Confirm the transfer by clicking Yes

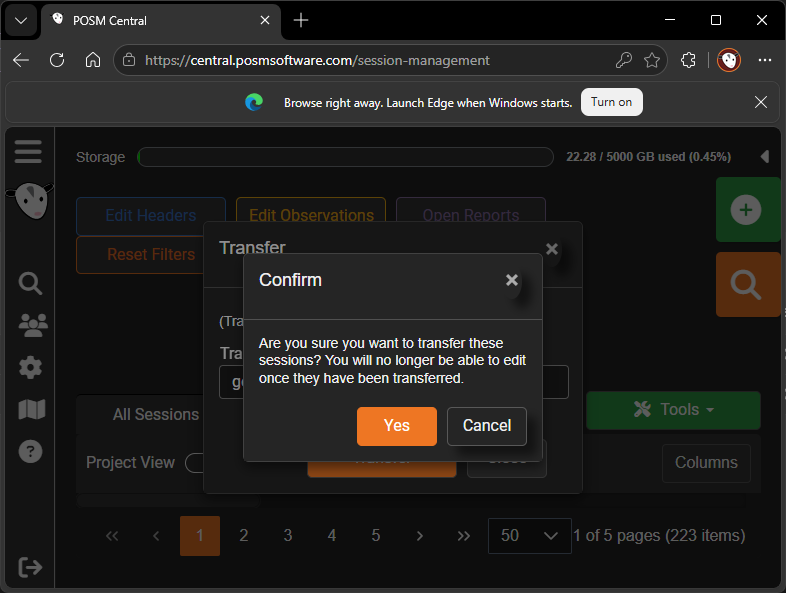397,426
